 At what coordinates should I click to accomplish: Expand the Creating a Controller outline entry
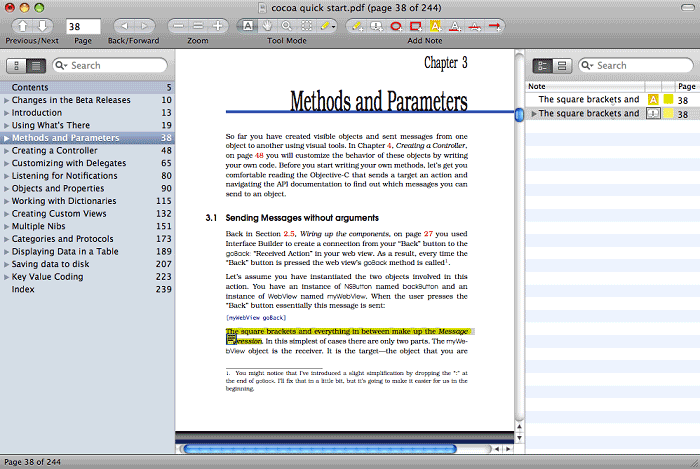6,151
